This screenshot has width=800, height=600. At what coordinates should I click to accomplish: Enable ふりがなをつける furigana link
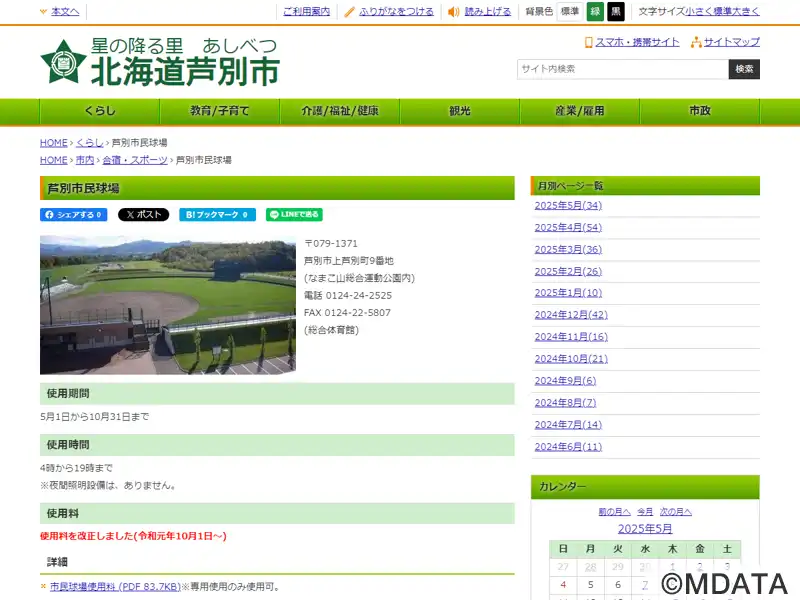click(x=396, y=11)
